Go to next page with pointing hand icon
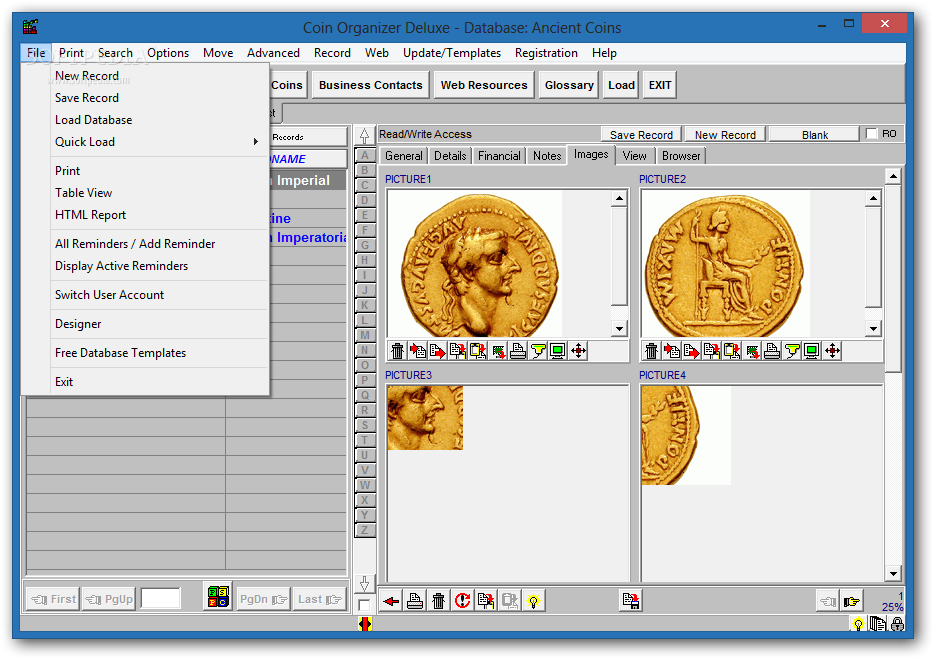Viewport: 934px width, 659px height. pos(852,601)
